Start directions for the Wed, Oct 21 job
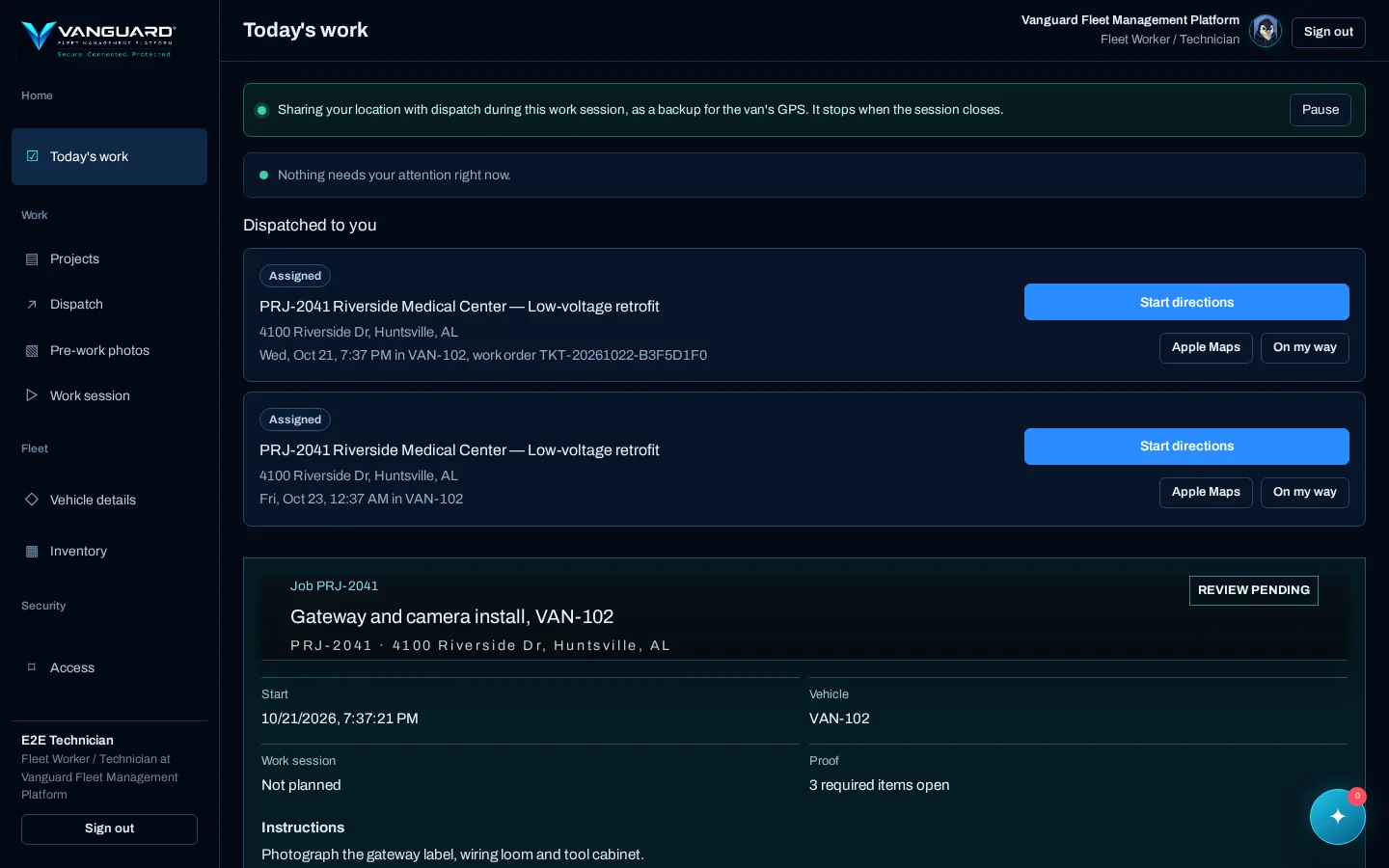This screenshot has width=1389, height=868. pos(1186,302)
